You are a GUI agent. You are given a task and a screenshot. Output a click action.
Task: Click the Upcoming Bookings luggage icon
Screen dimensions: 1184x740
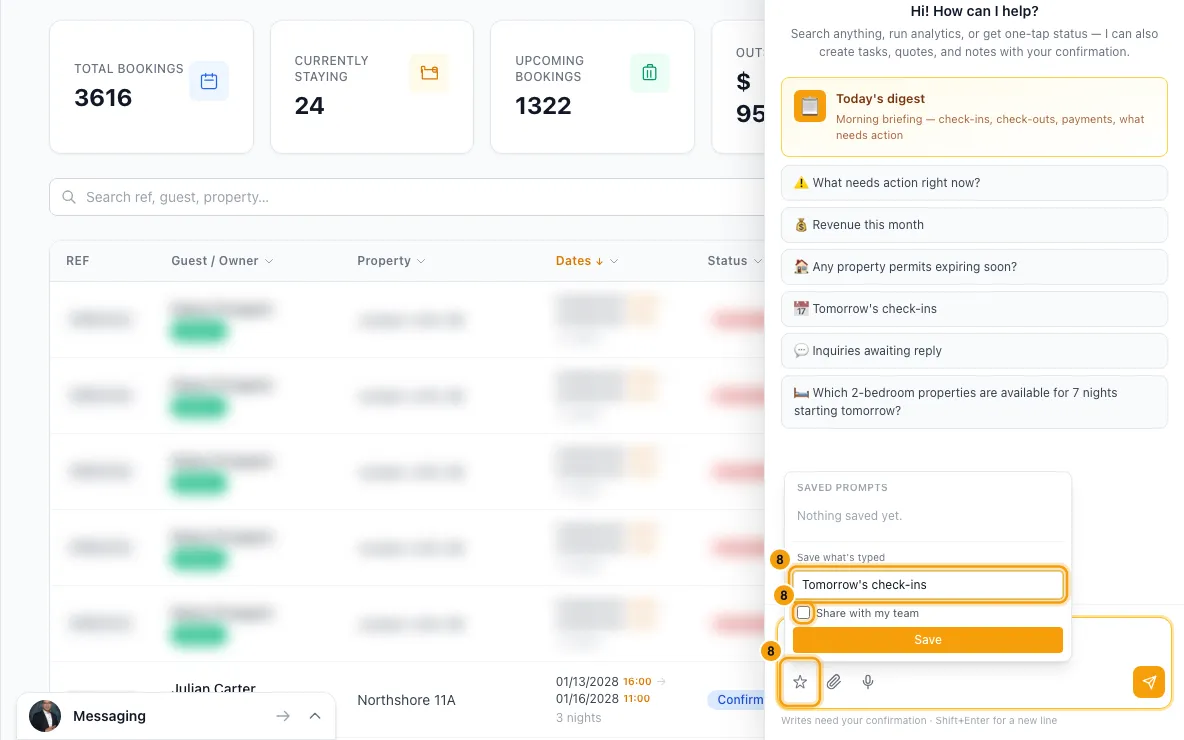pyautogui.click(x=649, y=73)
